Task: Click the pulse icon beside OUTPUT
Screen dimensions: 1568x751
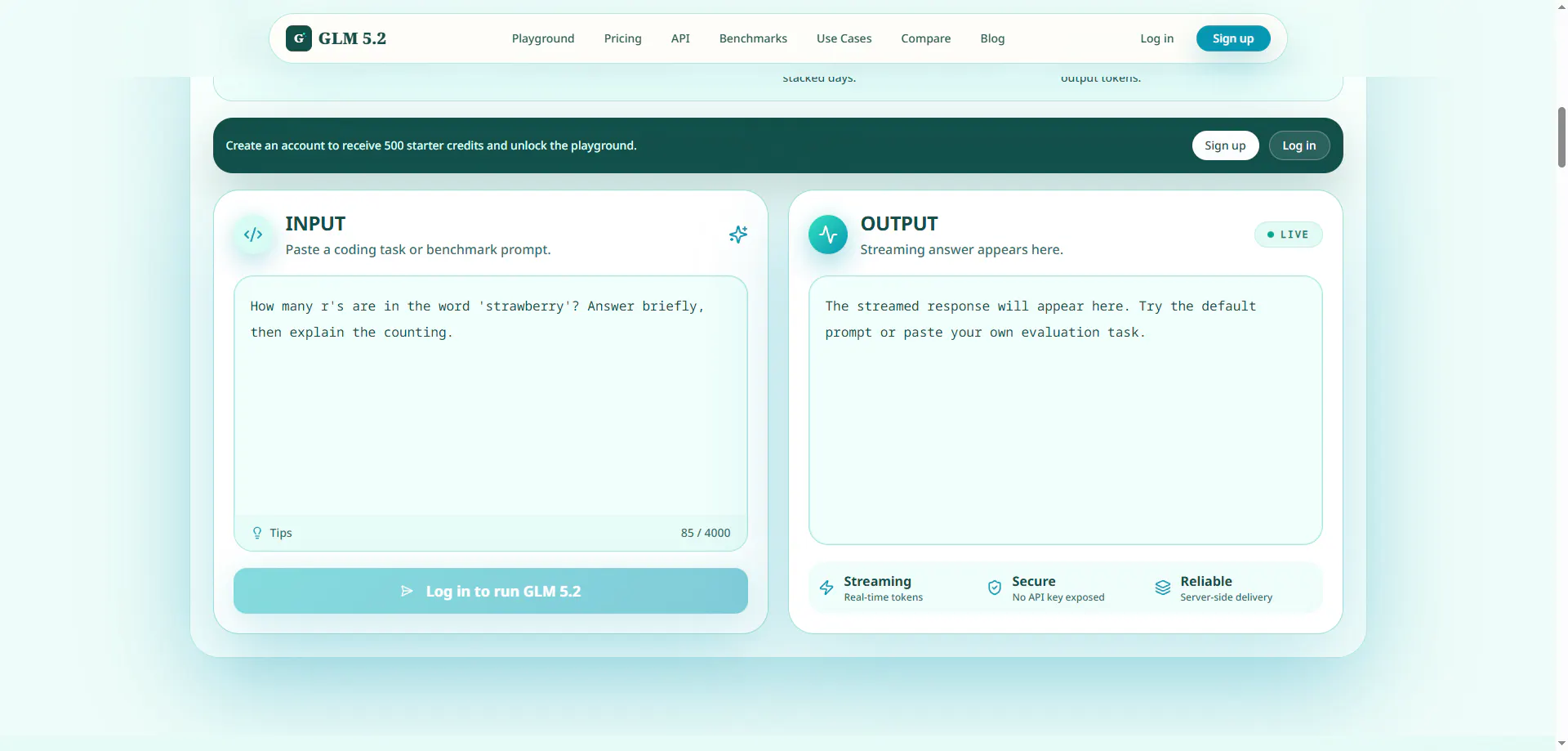Action: click(x=828, y=235)
